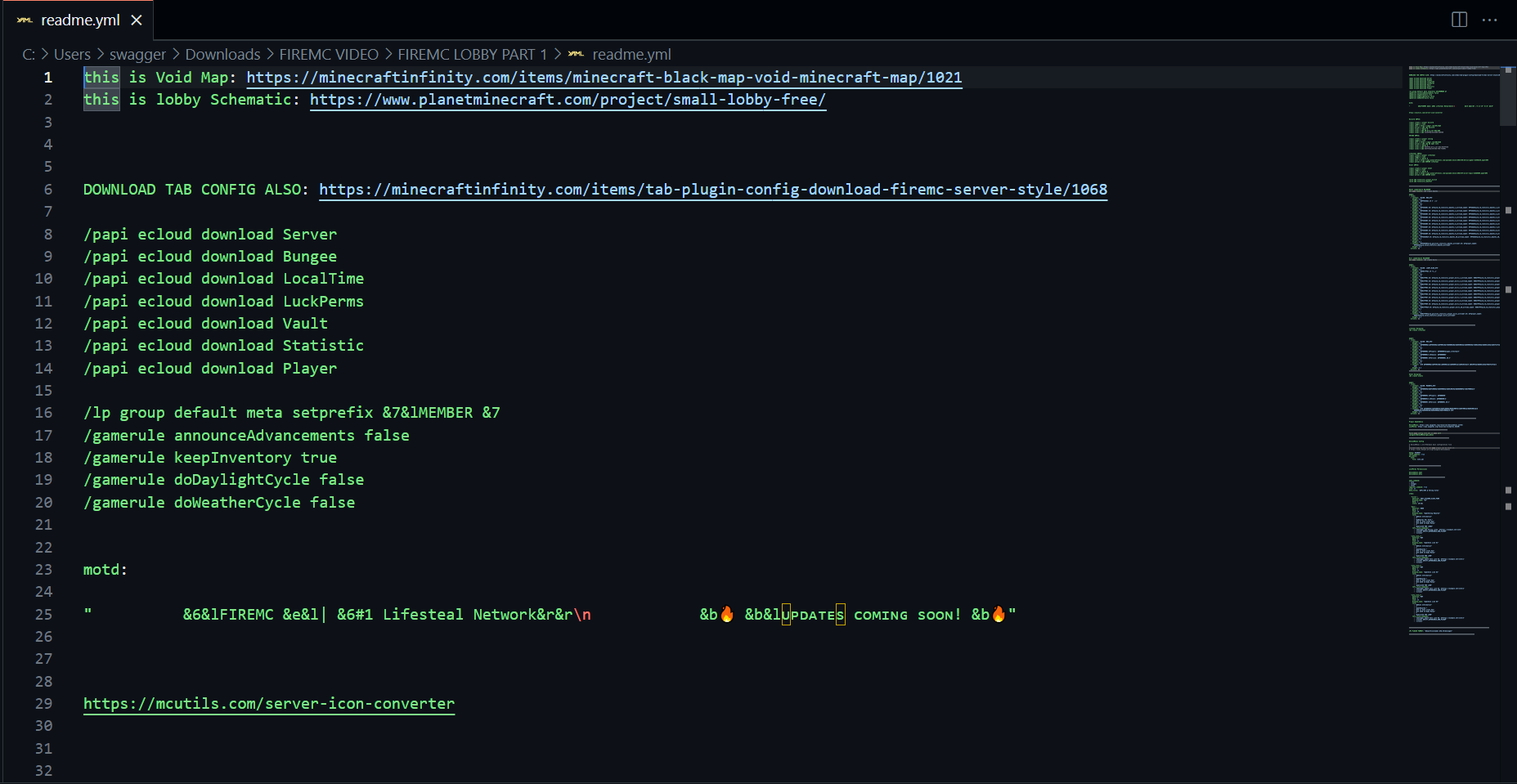
Task: Close the readme.yml tab
Action: click(x=137, y=20)
